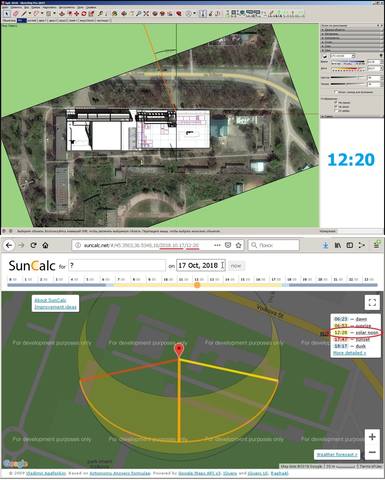Open the UTC time zone dropdown

343,56
